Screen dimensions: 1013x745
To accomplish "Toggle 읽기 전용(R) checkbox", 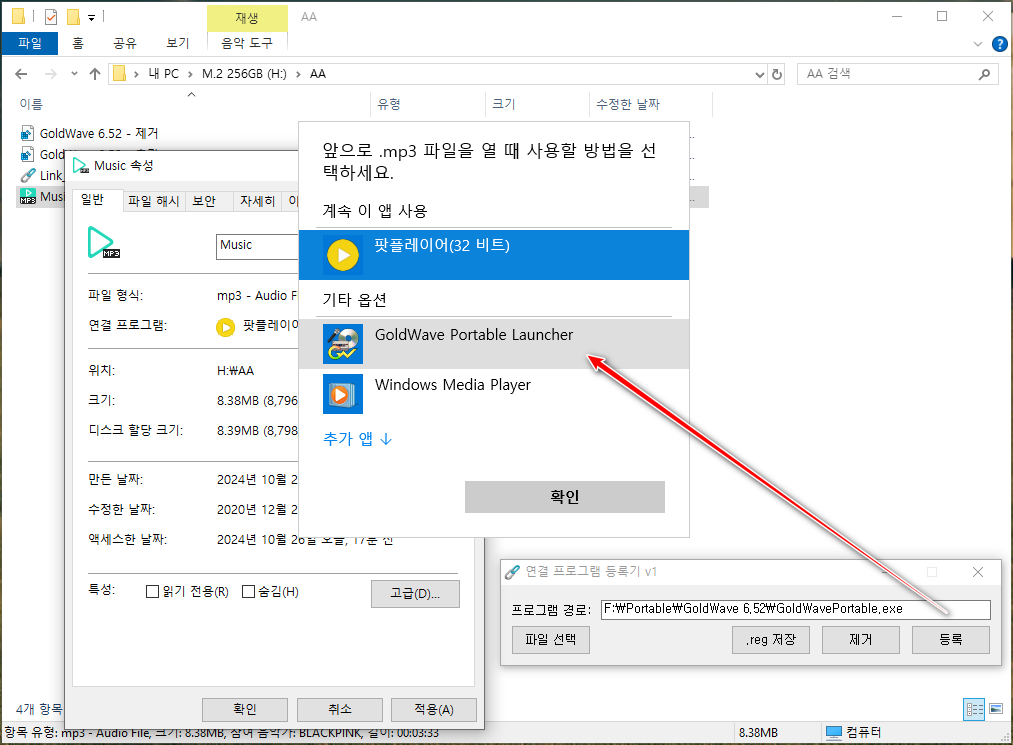I will pyautogui.click(x=152, y=591).
